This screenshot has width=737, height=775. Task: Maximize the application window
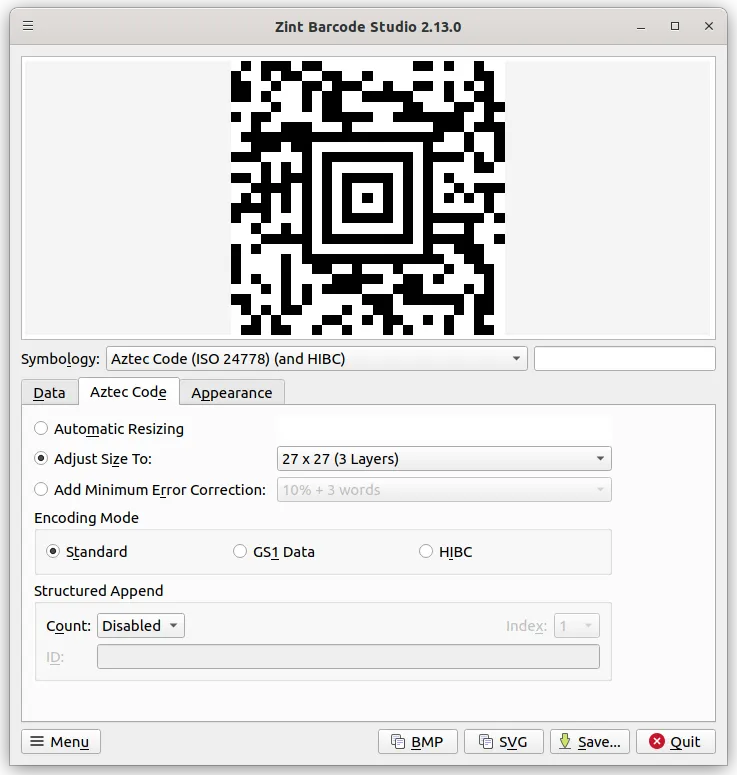675,25
